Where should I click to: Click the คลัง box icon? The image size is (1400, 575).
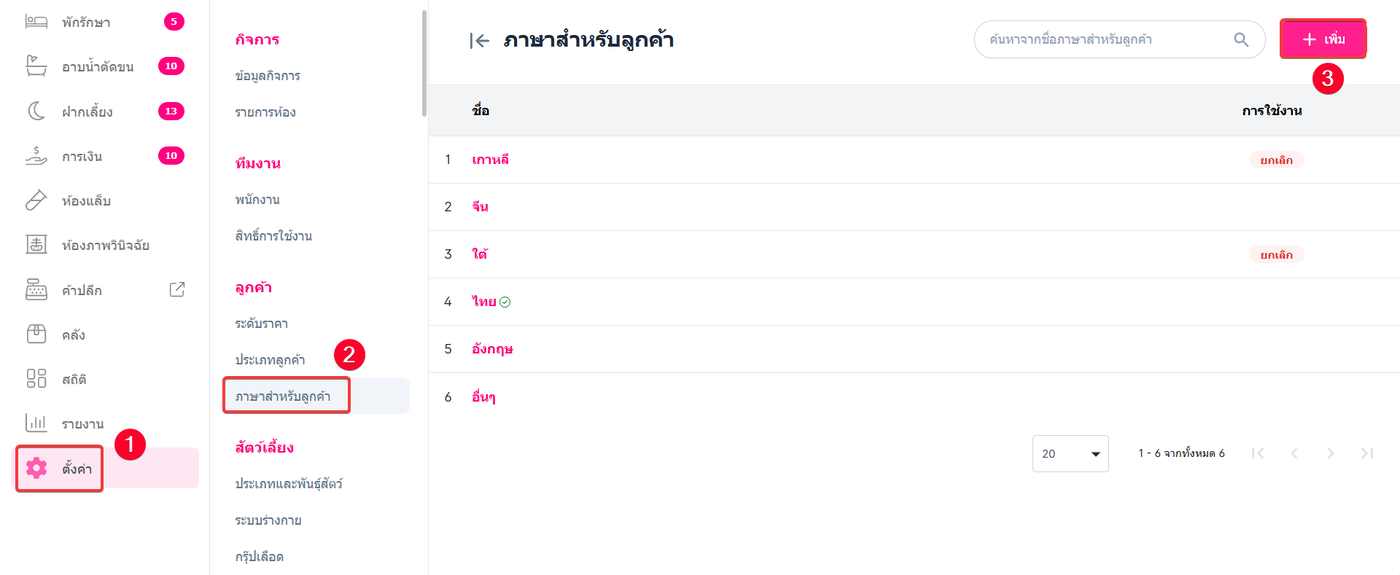[x=37, y=334]
